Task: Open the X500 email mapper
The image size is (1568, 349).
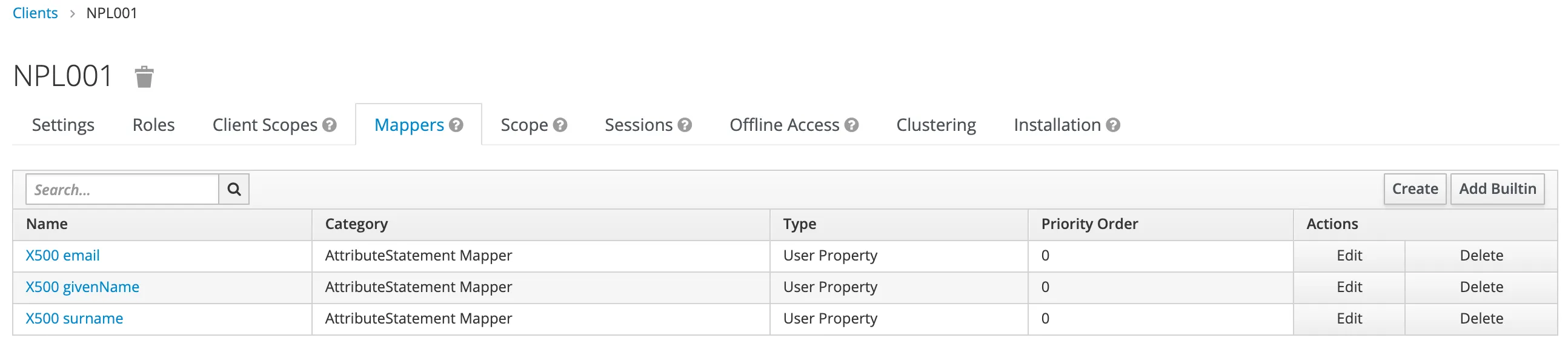Action: pos(62,255)
